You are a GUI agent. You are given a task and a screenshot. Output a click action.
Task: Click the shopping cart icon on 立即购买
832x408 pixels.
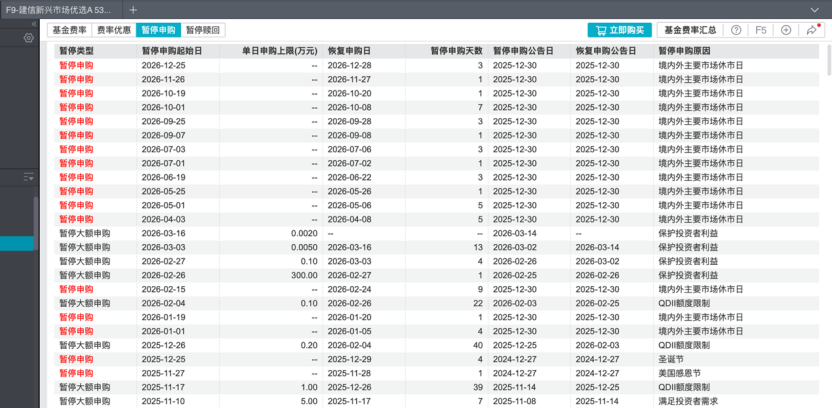click(x=600, y=31)
